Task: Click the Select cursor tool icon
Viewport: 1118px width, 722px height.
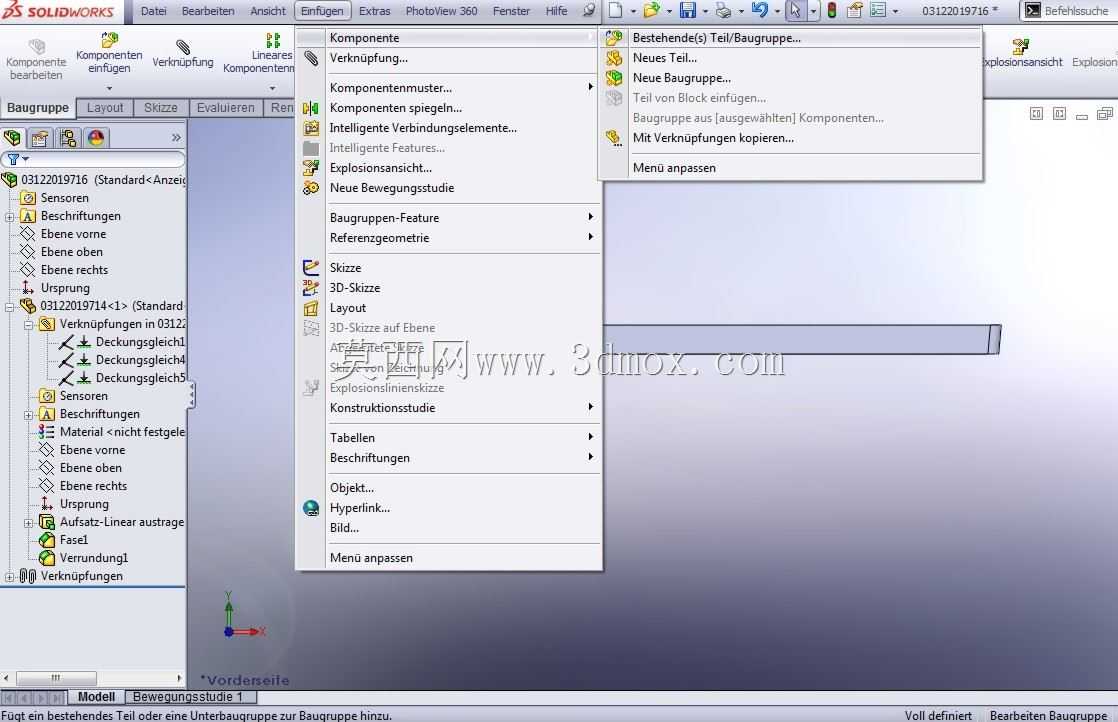Action: click(795, 11)
